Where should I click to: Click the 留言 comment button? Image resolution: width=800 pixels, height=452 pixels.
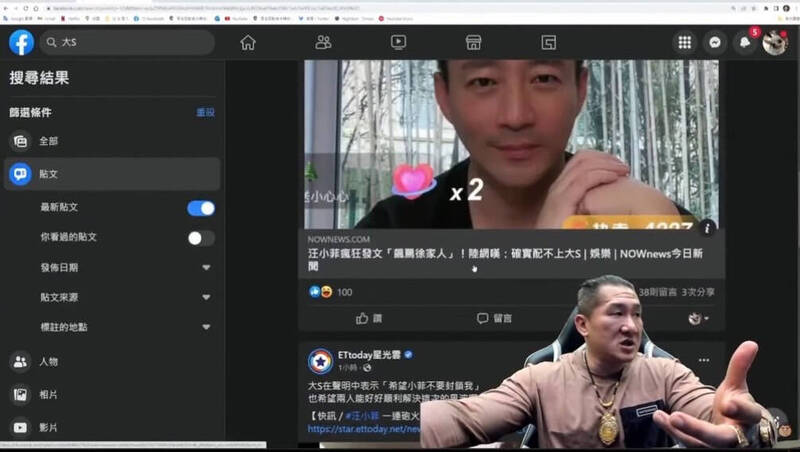494,318
